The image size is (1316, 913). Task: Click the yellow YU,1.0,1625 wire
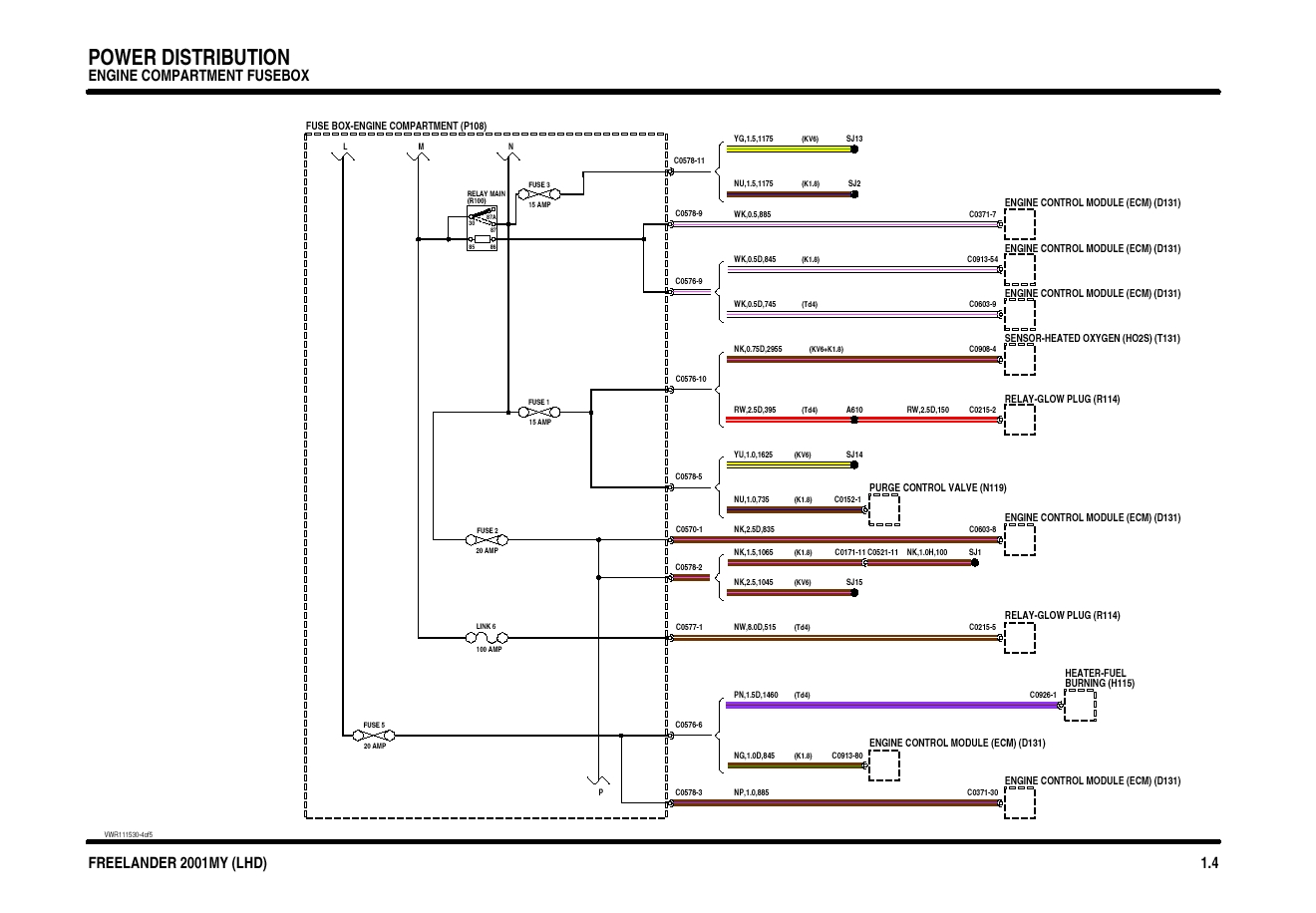point(788,464)
